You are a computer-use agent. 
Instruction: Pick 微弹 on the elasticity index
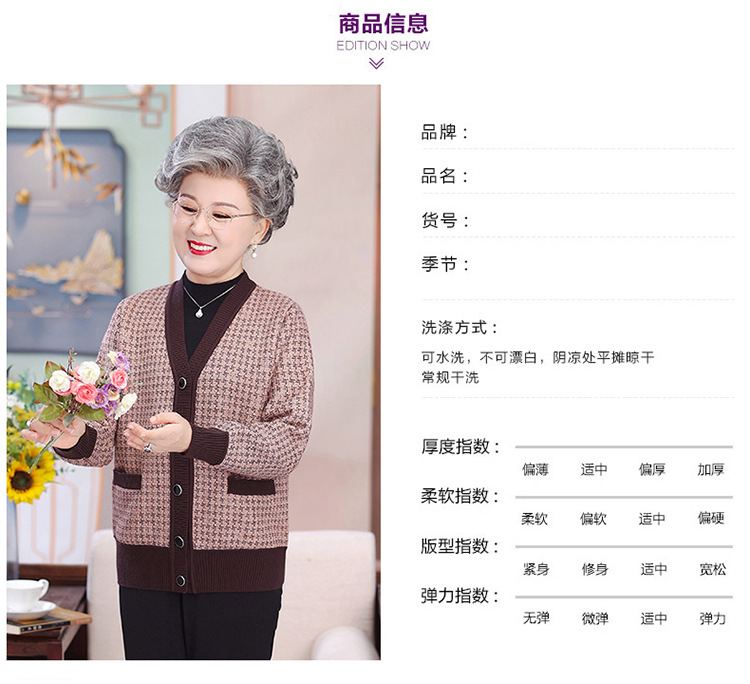(x=595, y=618)
